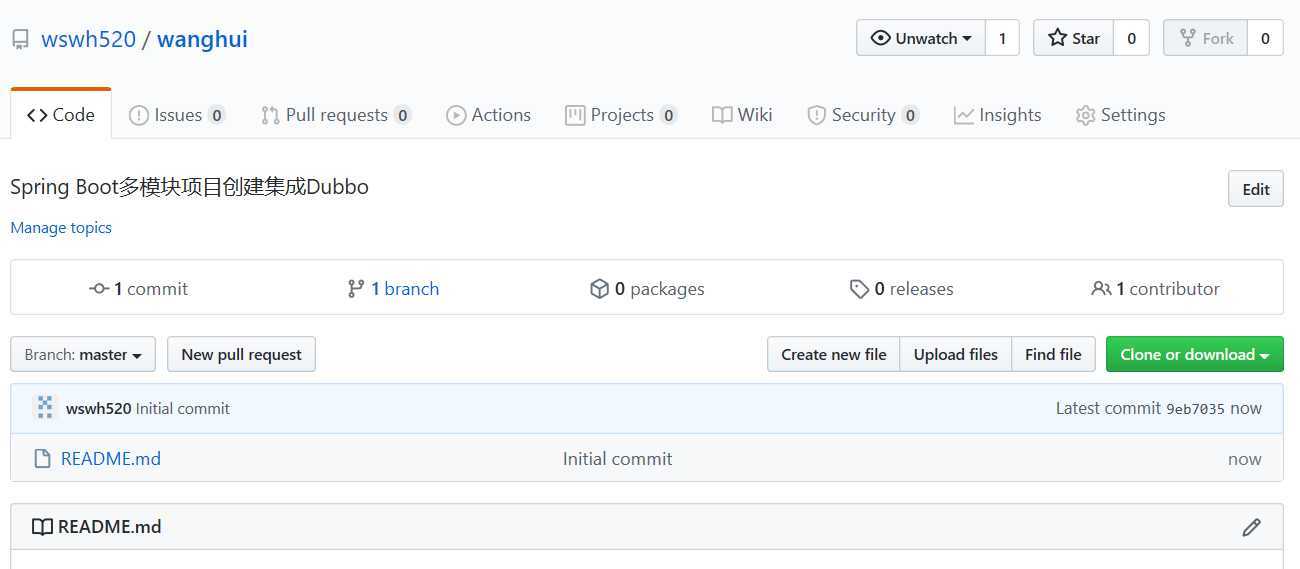Click the README.md heading in preview panel
Screen dimensions: 1300x569
tap(110, 527)
